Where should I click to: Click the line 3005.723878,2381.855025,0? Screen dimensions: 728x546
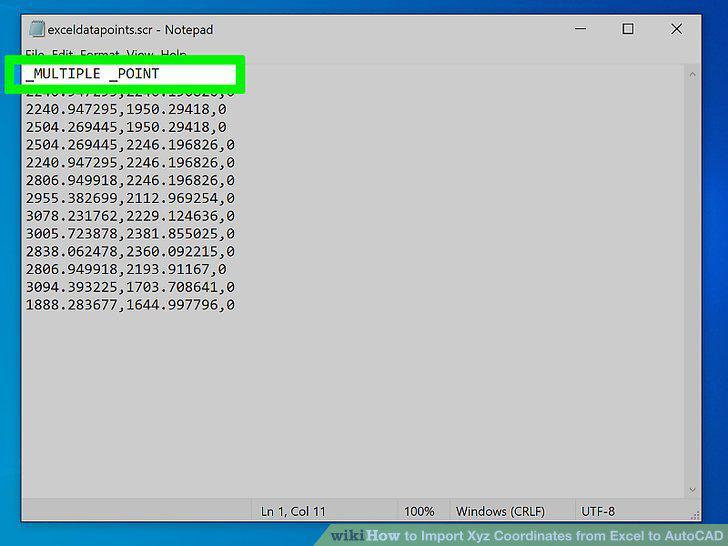(x=130, y=234)
